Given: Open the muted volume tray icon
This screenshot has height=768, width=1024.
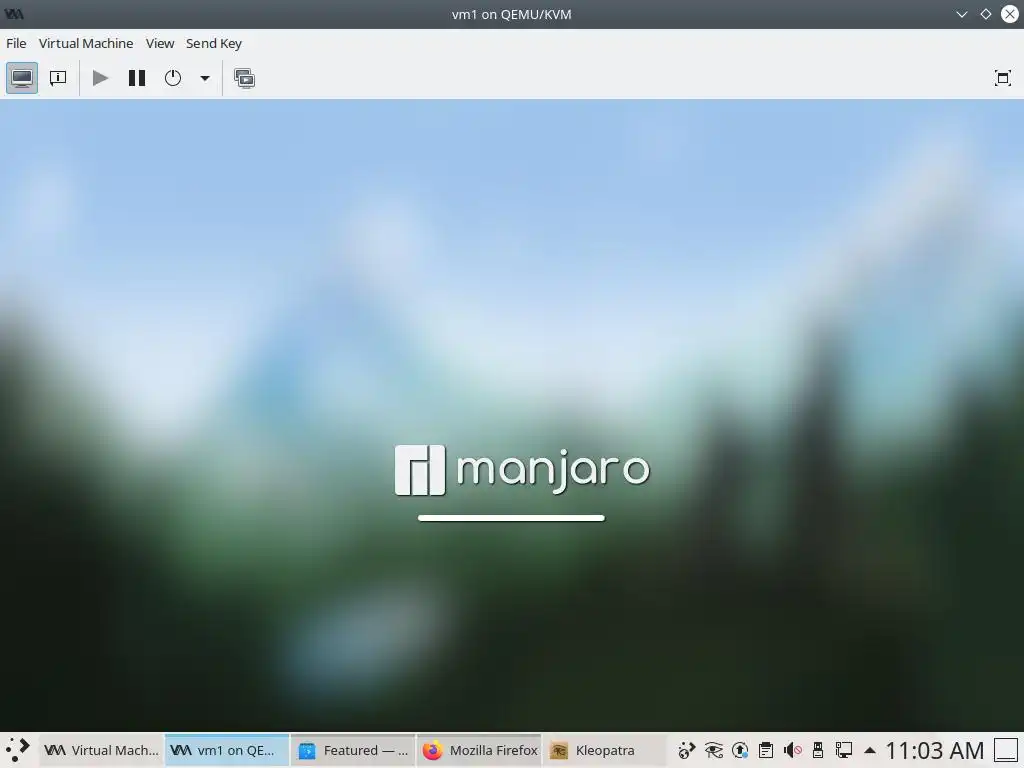Looking at the screenshot, I should pos(792,750).
